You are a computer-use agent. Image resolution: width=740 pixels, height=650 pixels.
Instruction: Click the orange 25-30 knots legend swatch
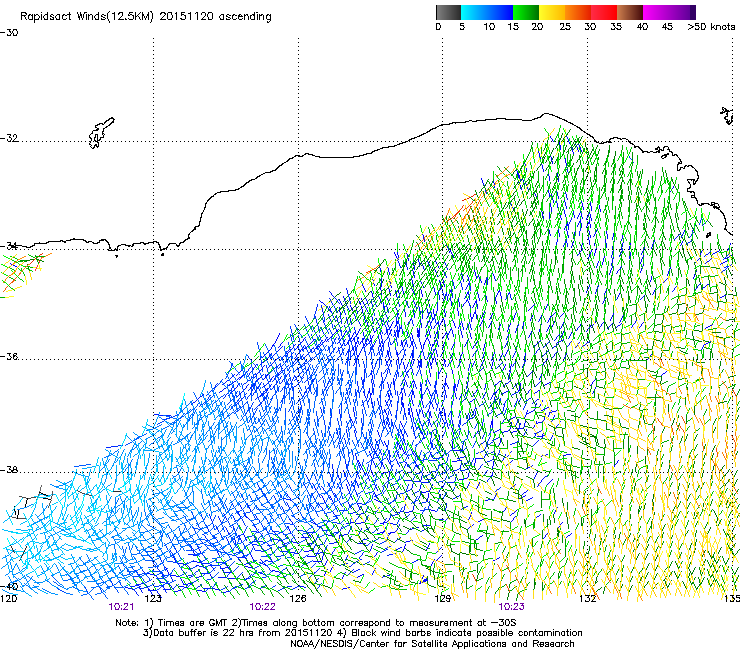point(578,12)
